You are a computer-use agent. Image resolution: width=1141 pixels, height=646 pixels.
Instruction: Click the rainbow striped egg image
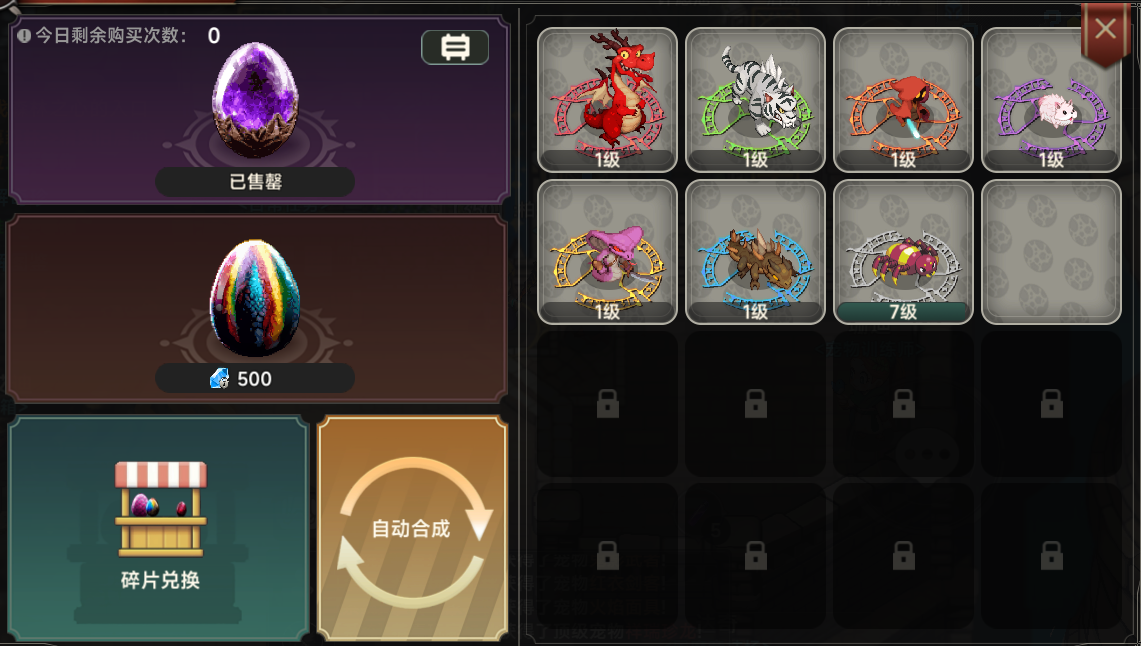[255, 298]
